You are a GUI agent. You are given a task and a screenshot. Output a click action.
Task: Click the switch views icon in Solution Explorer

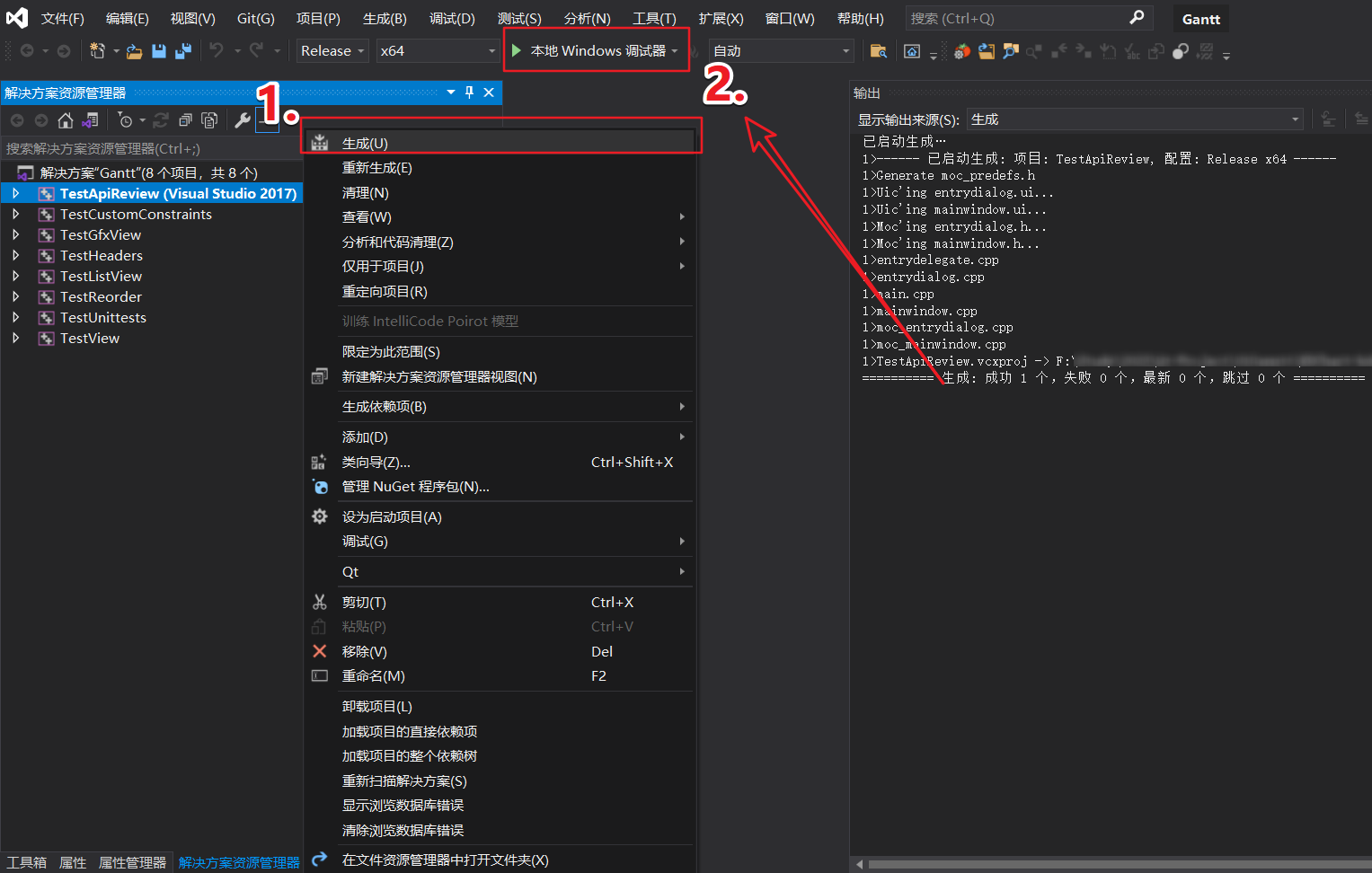(x=90, y=120)
